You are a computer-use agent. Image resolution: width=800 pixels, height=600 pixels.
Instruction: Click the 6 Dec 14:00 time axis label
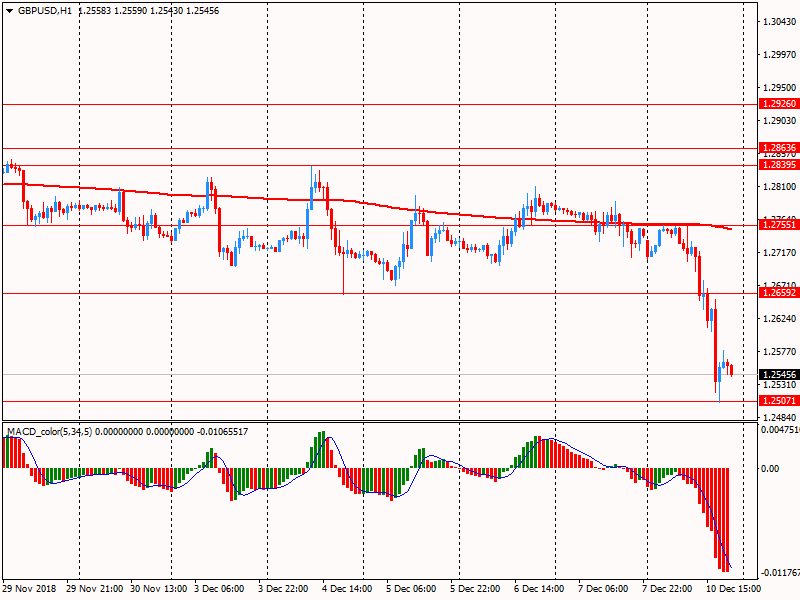536,590
